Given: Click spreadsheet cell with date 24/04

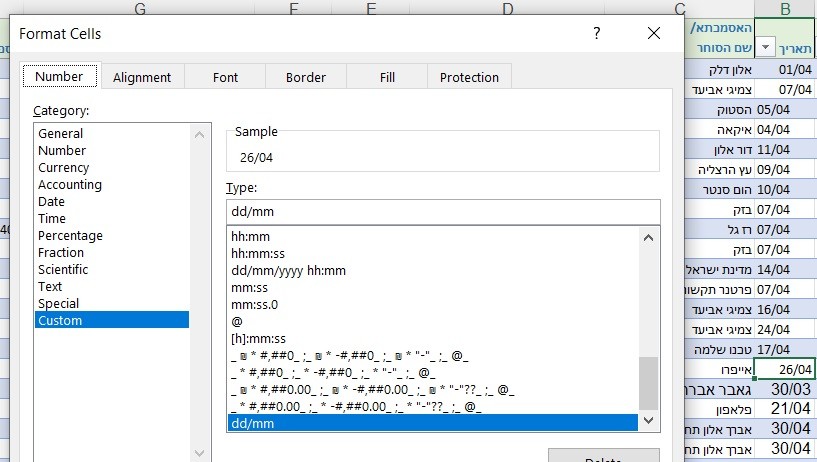Looking at the screenshot, I should (785, 329).
